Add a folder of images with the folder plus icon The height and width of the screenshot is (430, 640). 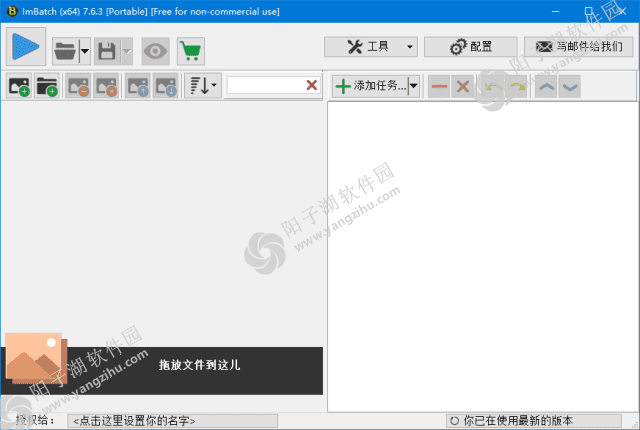point(47,86)
